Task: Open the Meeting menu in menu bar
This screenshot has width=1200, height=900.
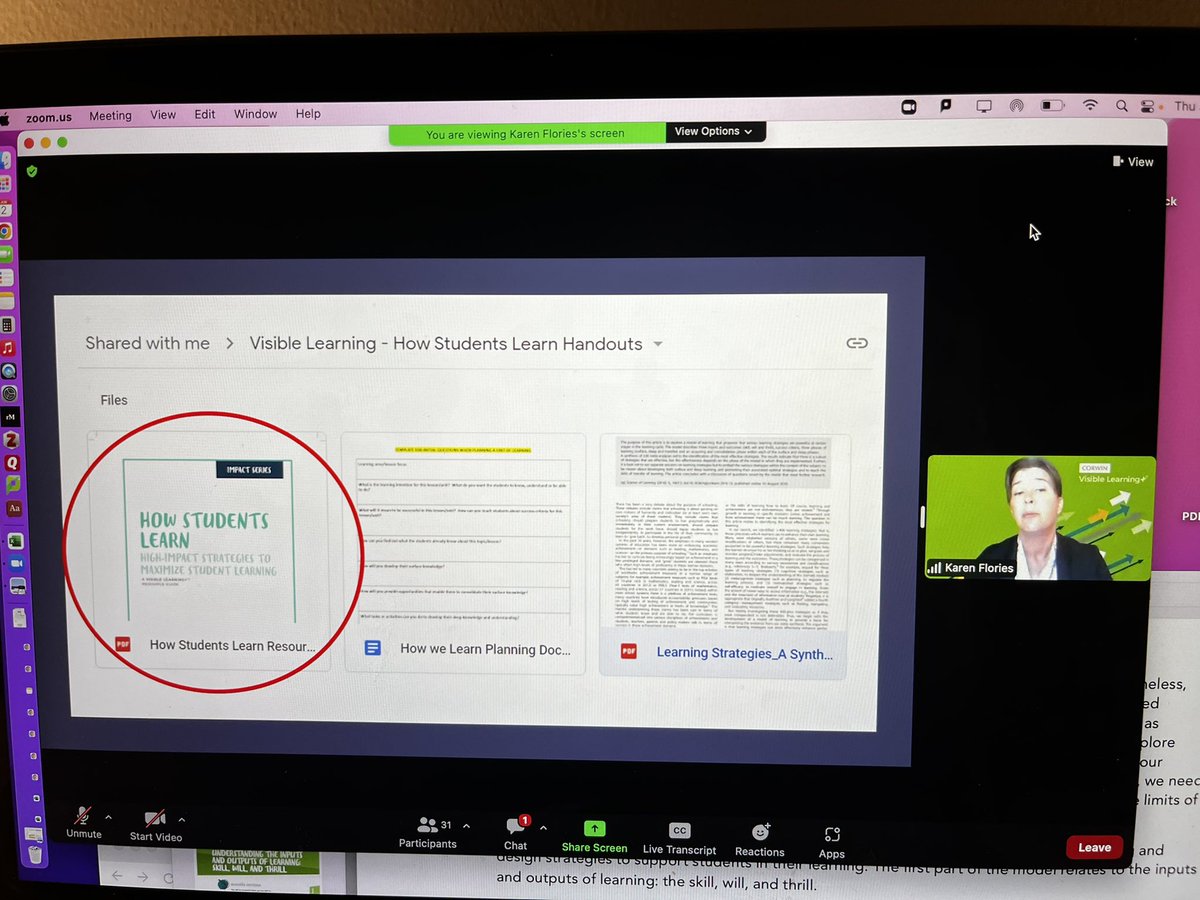Action: (110, 115)
